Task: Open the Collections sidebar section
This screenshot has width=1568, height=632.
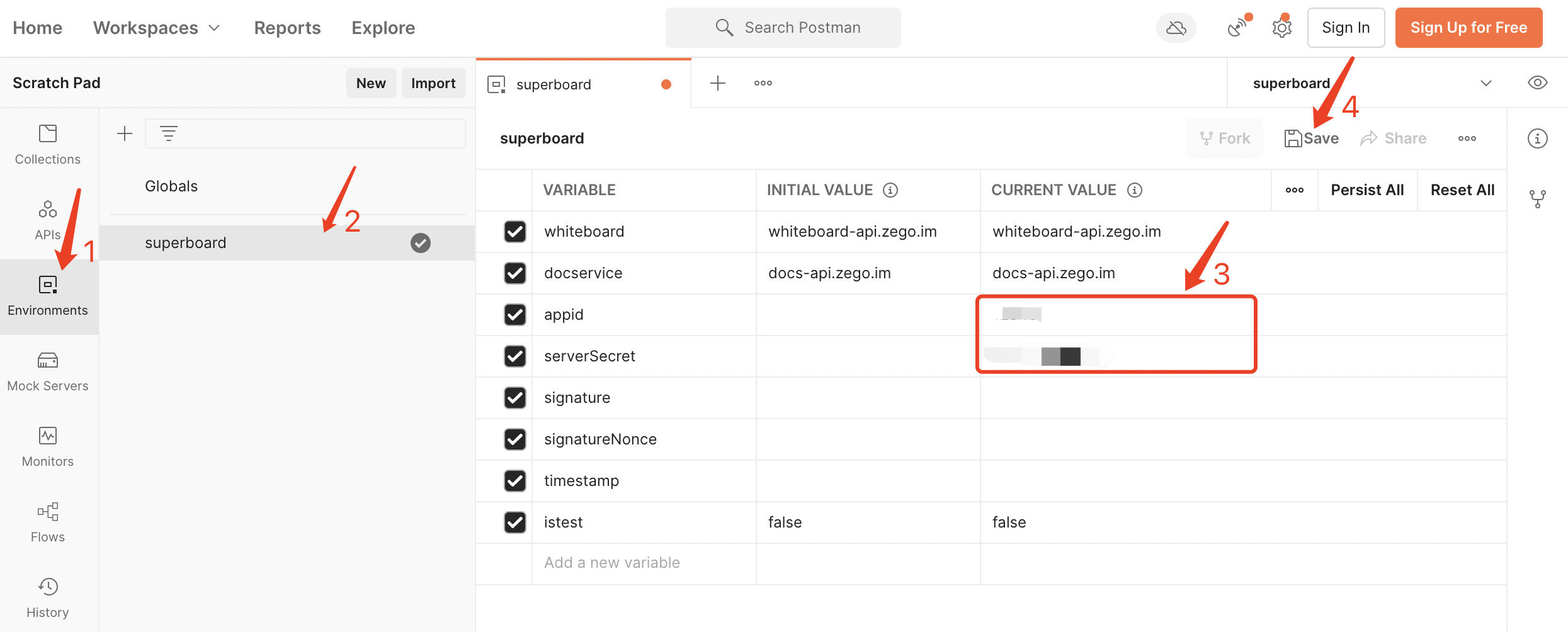Action: (48, 145)
